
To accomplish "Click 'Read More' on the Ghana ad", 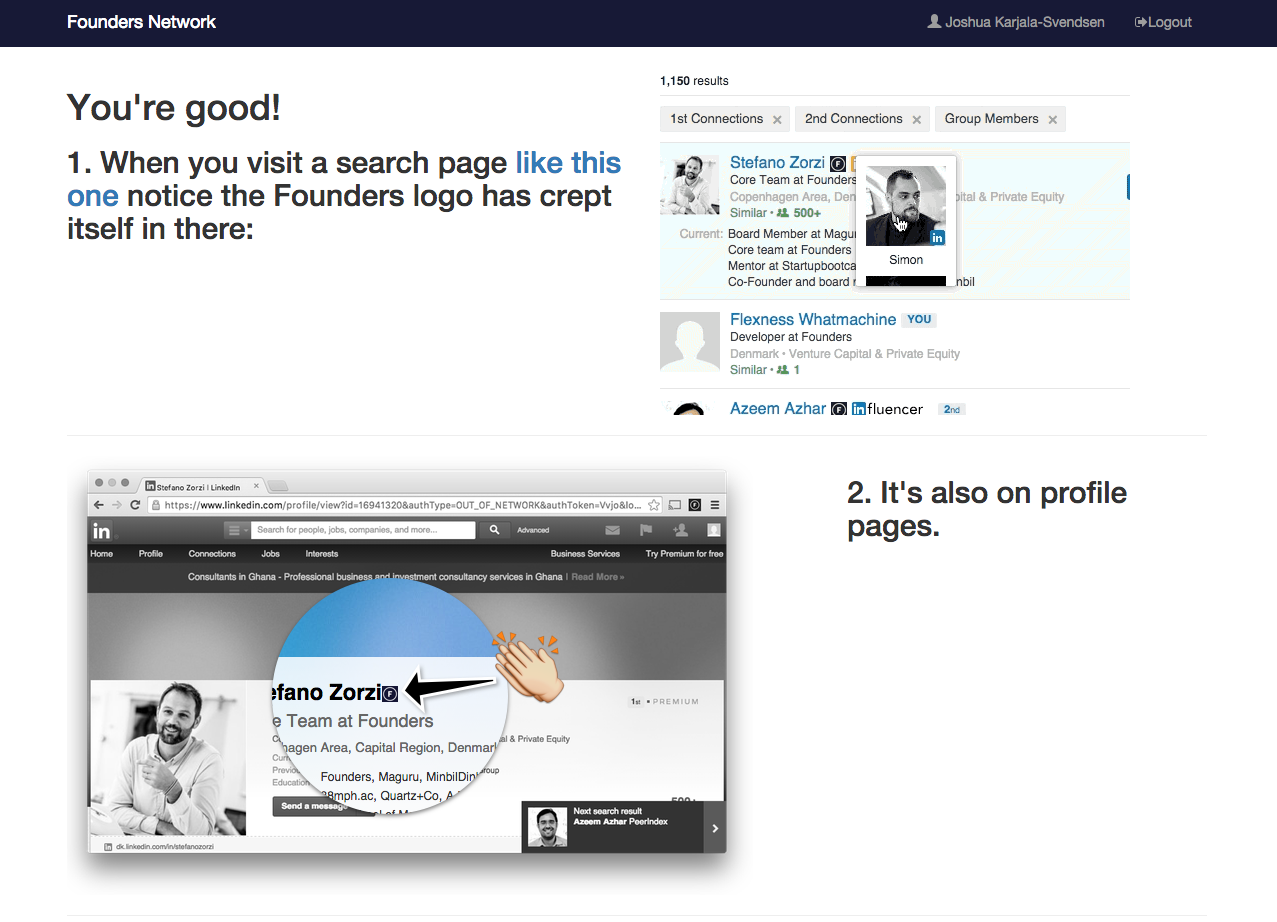I will pos(597,577).
